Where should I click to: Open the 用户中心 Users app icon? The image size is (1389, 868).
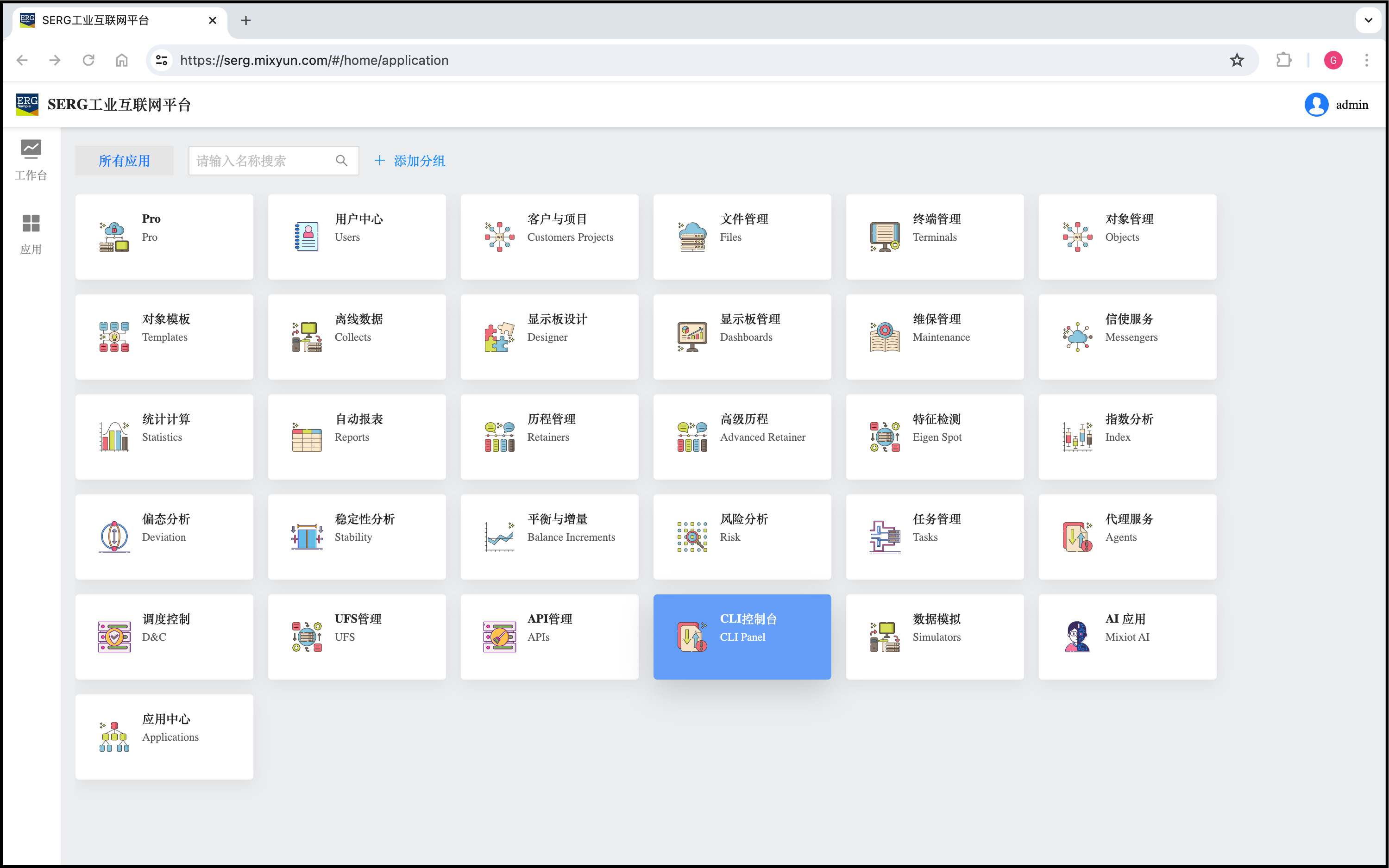click(307, 237)
